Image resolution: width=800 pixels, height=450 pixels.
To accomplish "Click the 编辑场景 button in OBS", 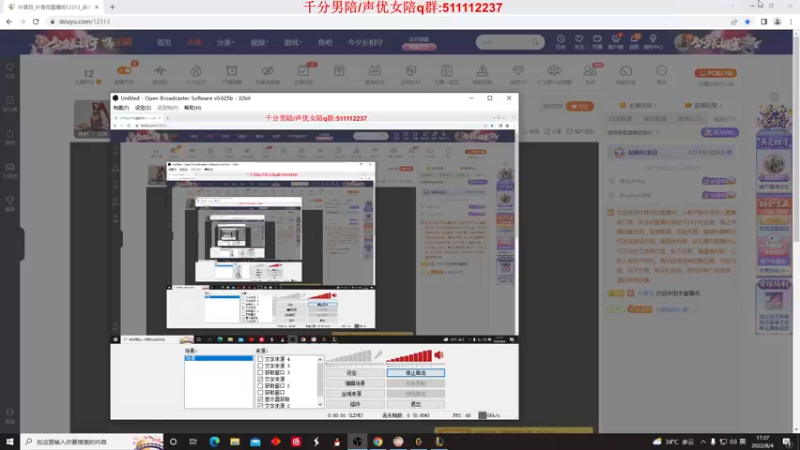I will [355, 383].
